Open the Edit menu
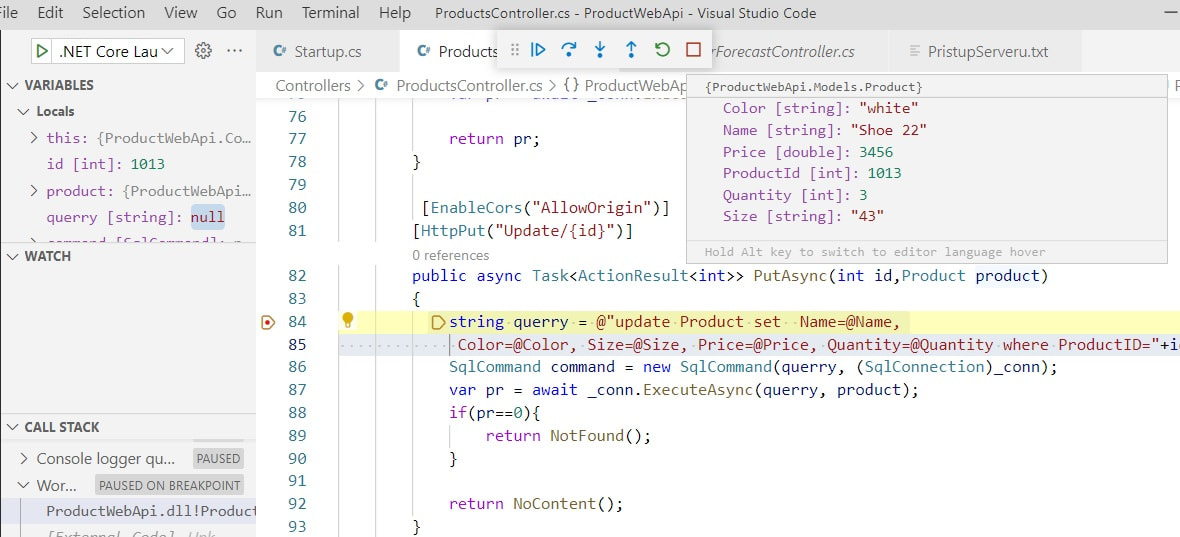1180x537 pixels. point(50,13)
